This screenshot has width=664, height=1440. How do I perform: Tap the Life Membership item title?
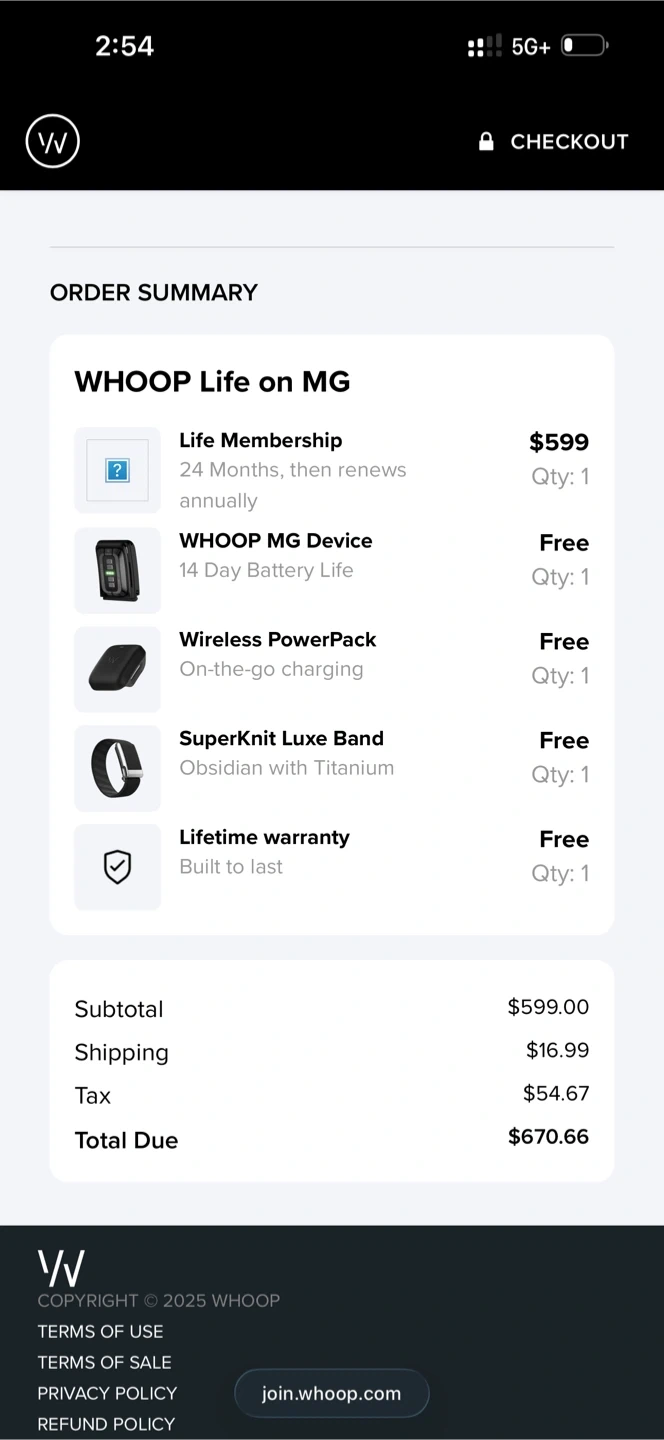tap(260, 440)
